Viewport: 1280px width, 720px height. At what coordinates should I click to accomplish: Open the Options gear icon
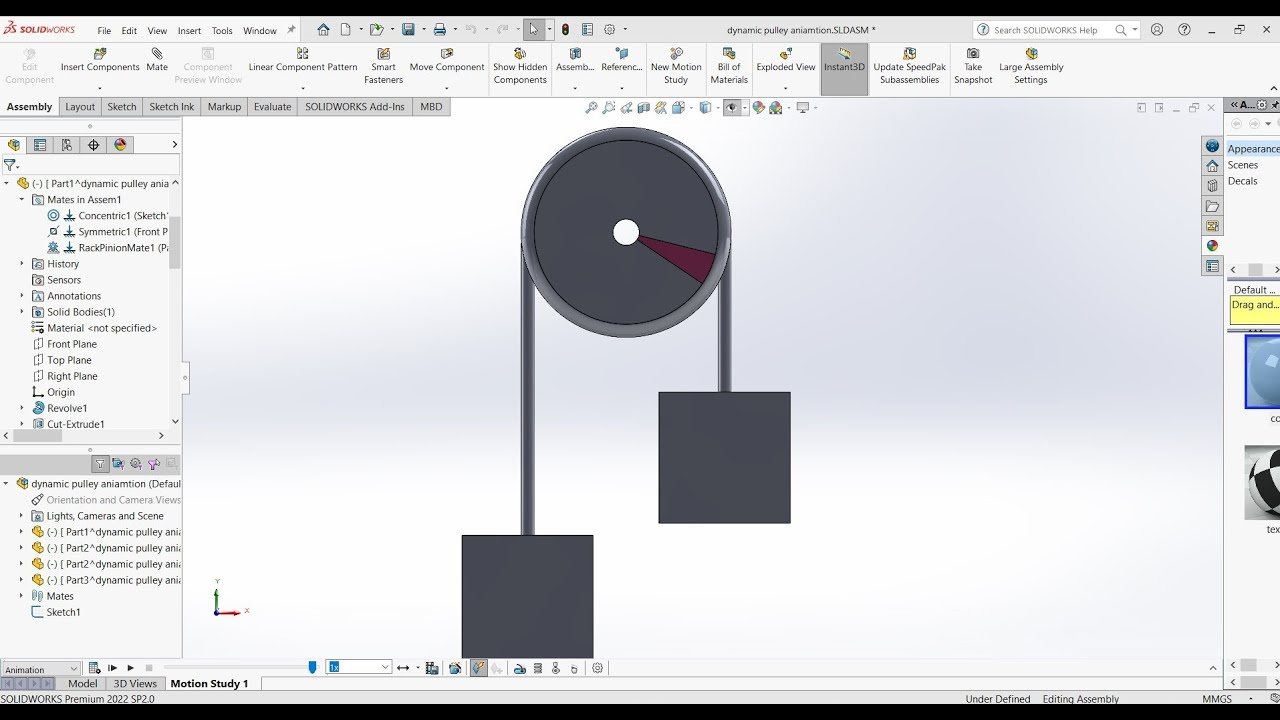coord(610,30)
